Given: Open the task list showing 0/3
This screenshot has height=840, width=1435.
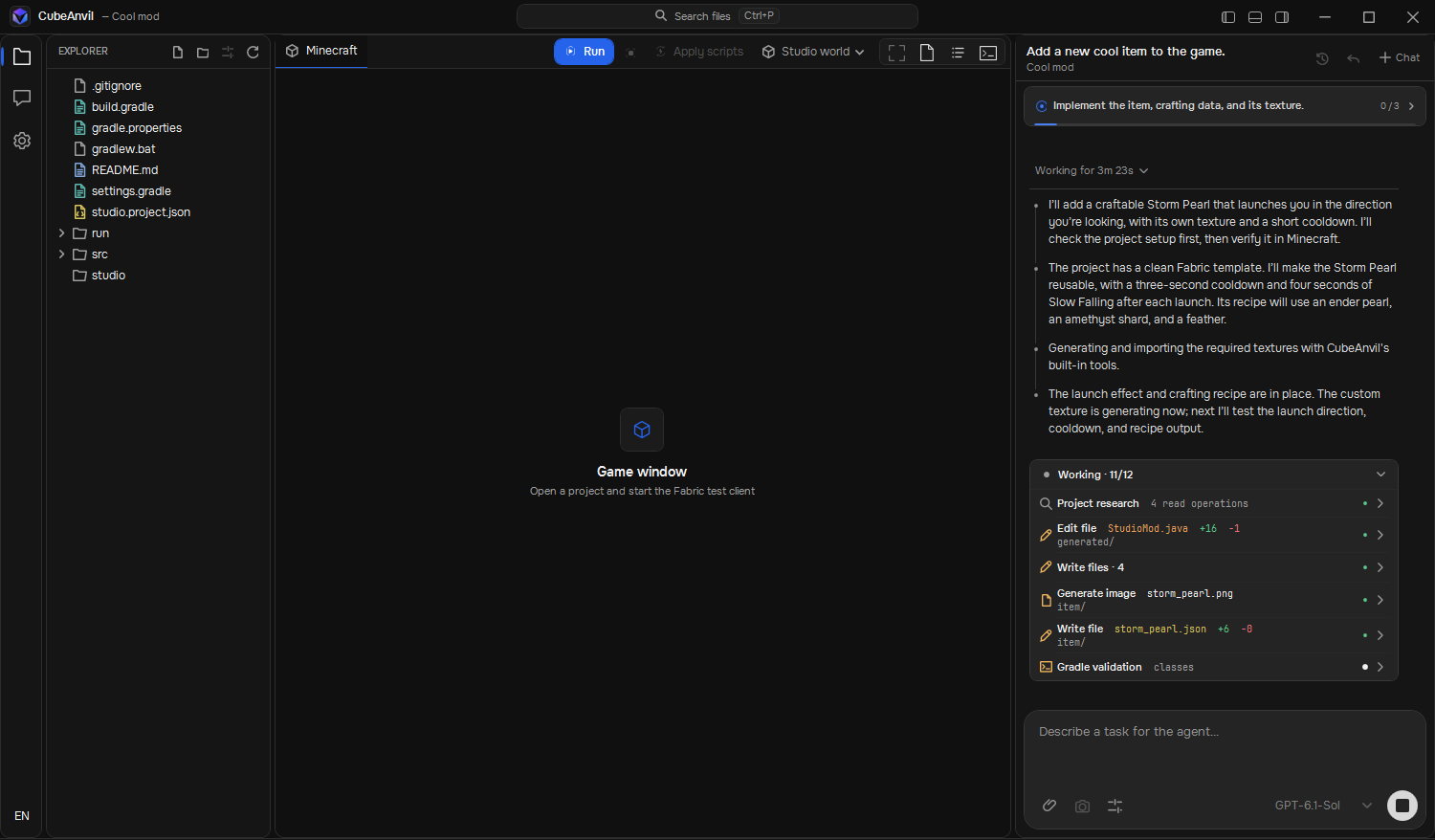Looking at the screenshot, I should click(x=1225, y=106).
